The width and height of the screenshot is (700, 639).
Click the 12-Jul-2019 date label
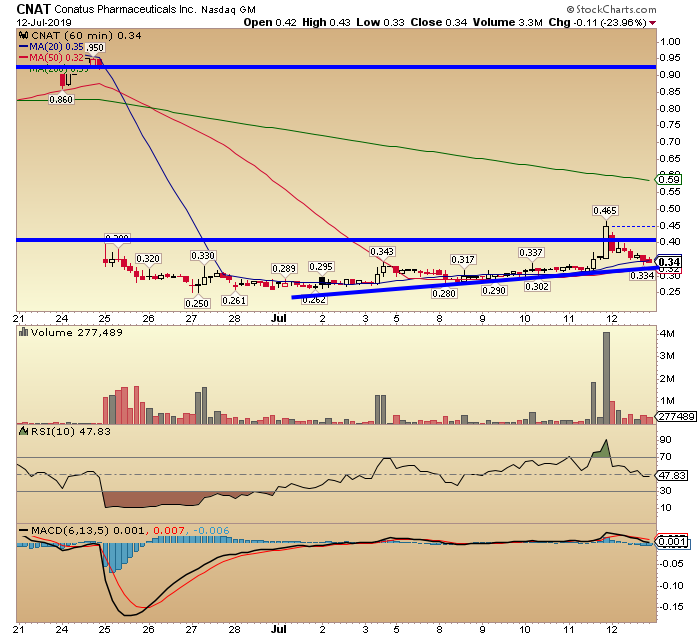click(x=44, y=22)
